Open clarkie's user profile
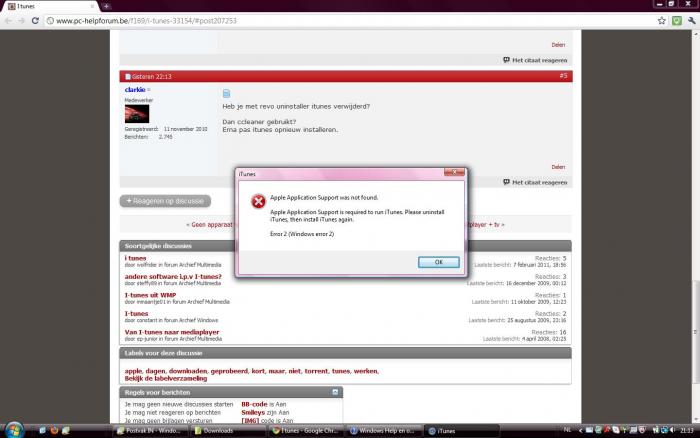This screenshot has height=438, width=700. pyautogui.click(x=135, y=90)
